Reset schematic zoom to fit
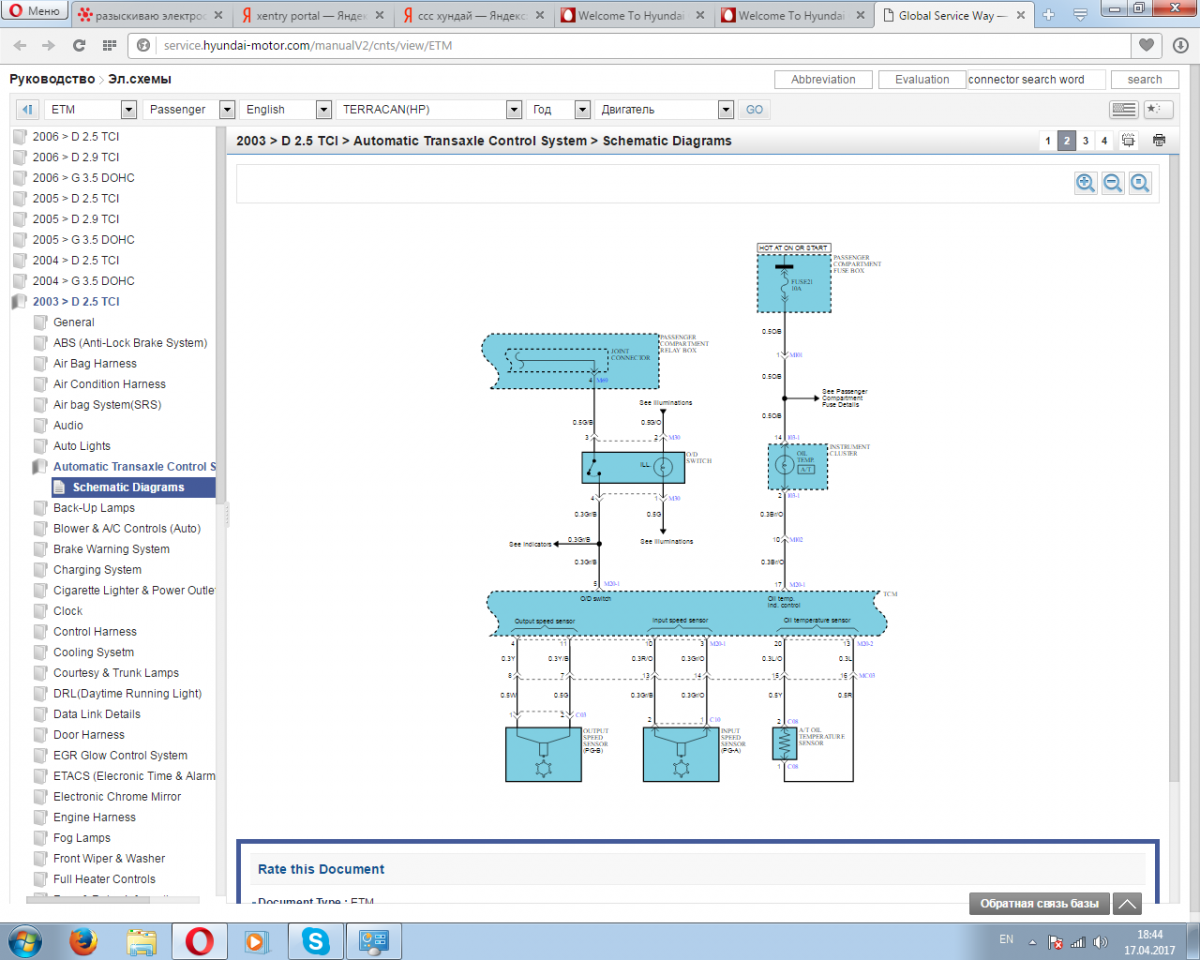 (1140, 183)
